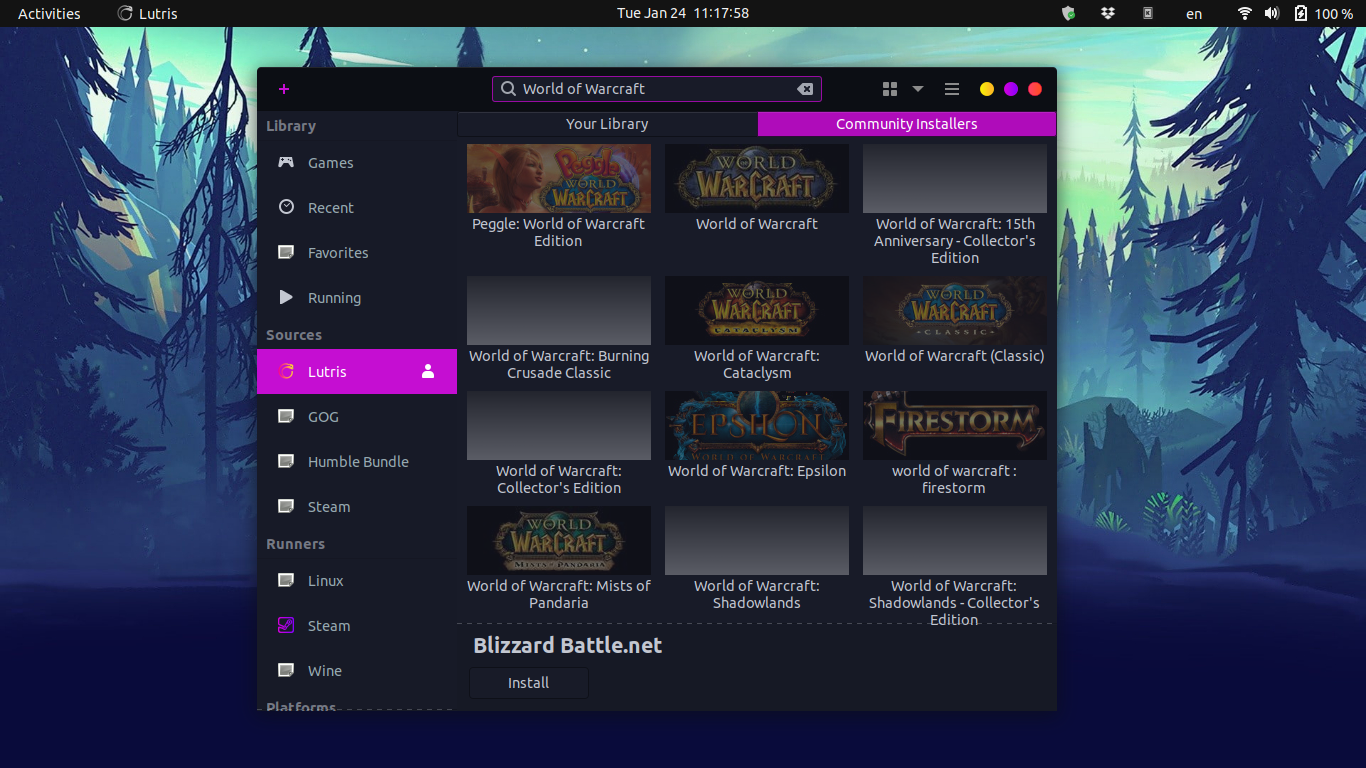Add a new game with the plus button
This screenshot has width=1366, height=768.
pos(284,88)
